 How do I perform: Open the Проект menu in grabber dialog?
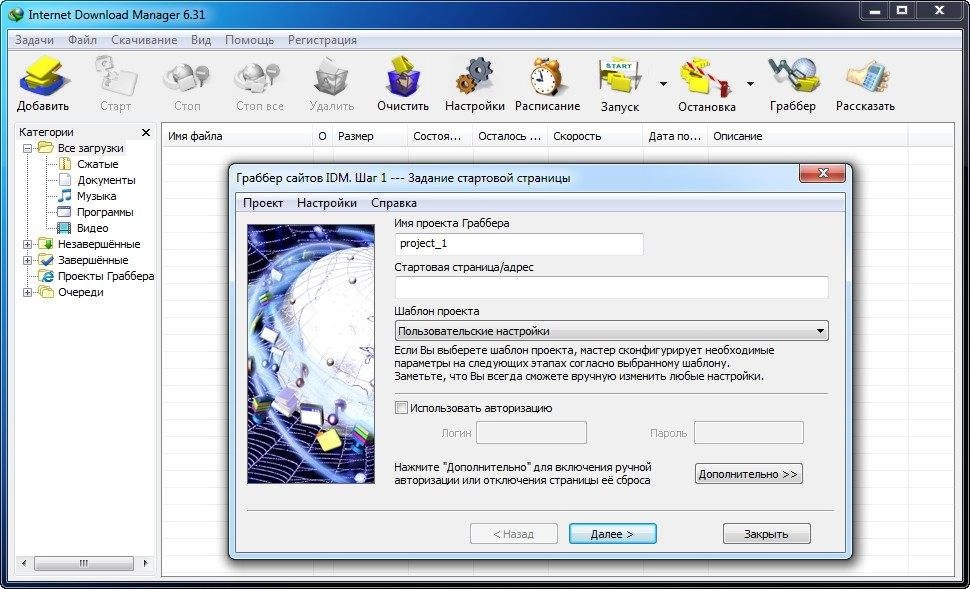click(x=263, y=203)
